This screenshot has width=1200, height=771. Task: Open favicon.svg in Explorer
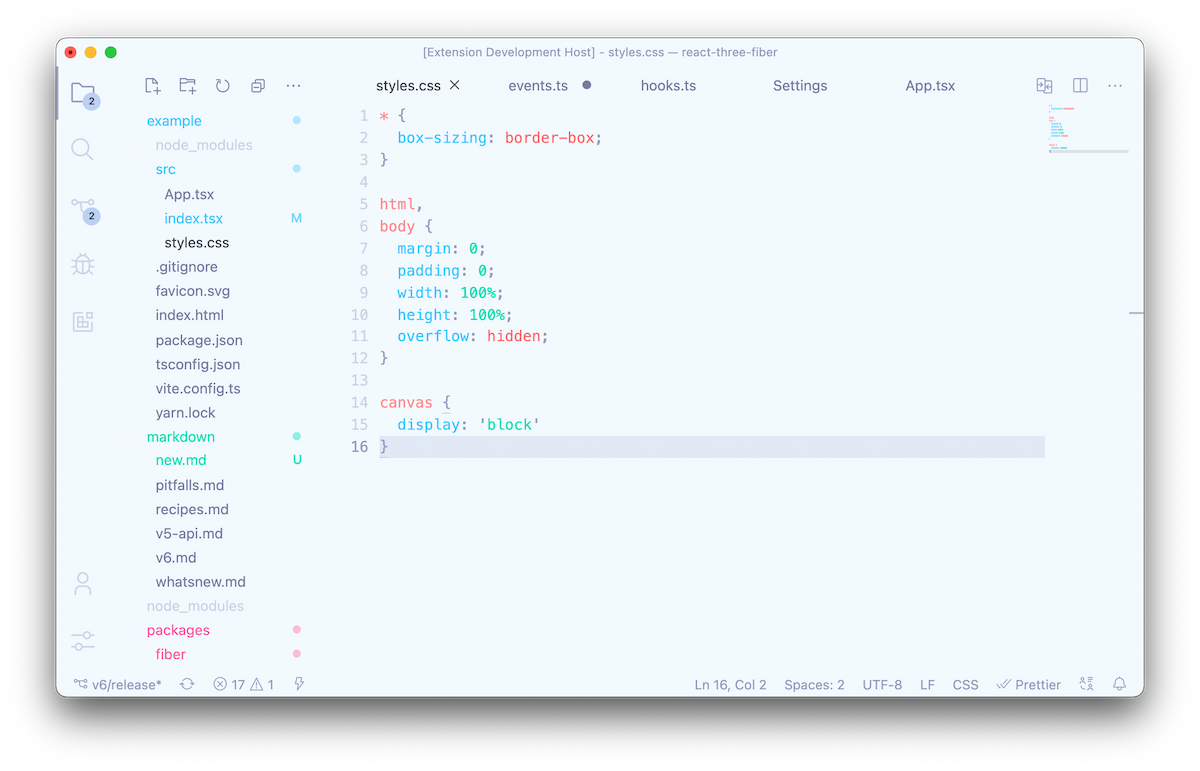[193, 291]
